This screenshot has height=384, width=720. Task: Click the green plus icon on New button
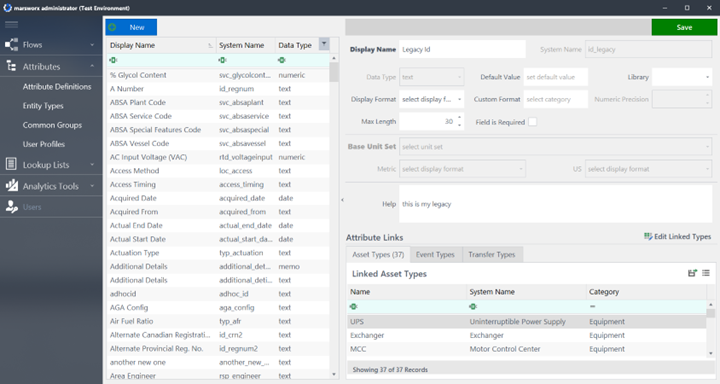[112, 27]
